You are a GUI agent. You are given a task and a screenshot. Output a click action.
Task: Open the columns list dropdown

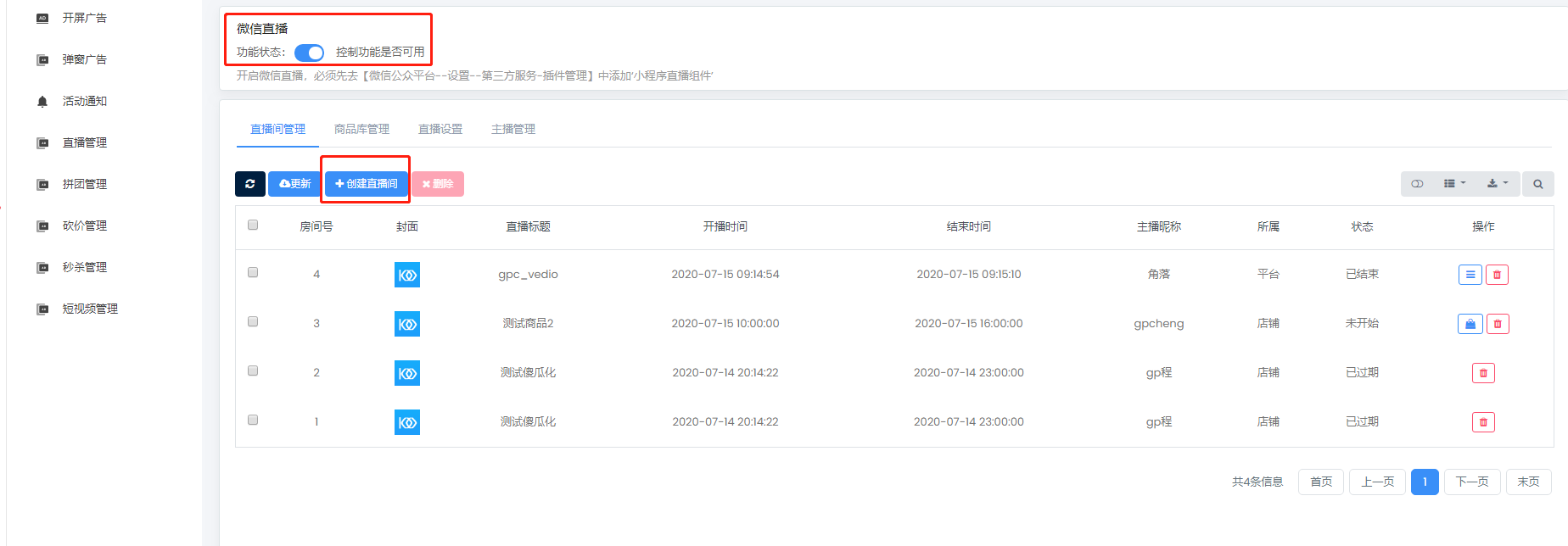(x=1454, y=184)
